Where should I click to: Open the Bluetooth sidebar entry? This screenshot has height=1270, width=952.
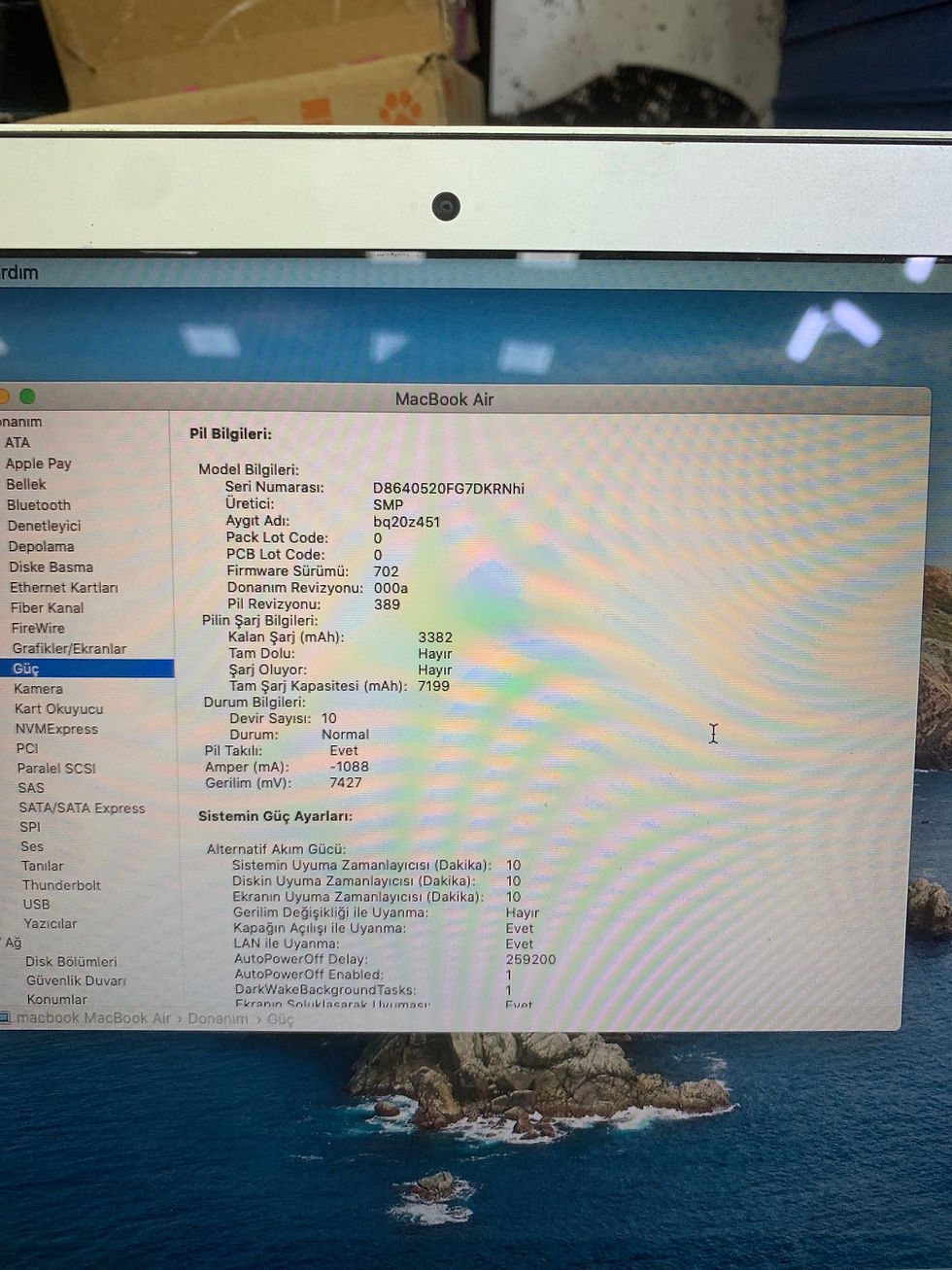(39, 505)
